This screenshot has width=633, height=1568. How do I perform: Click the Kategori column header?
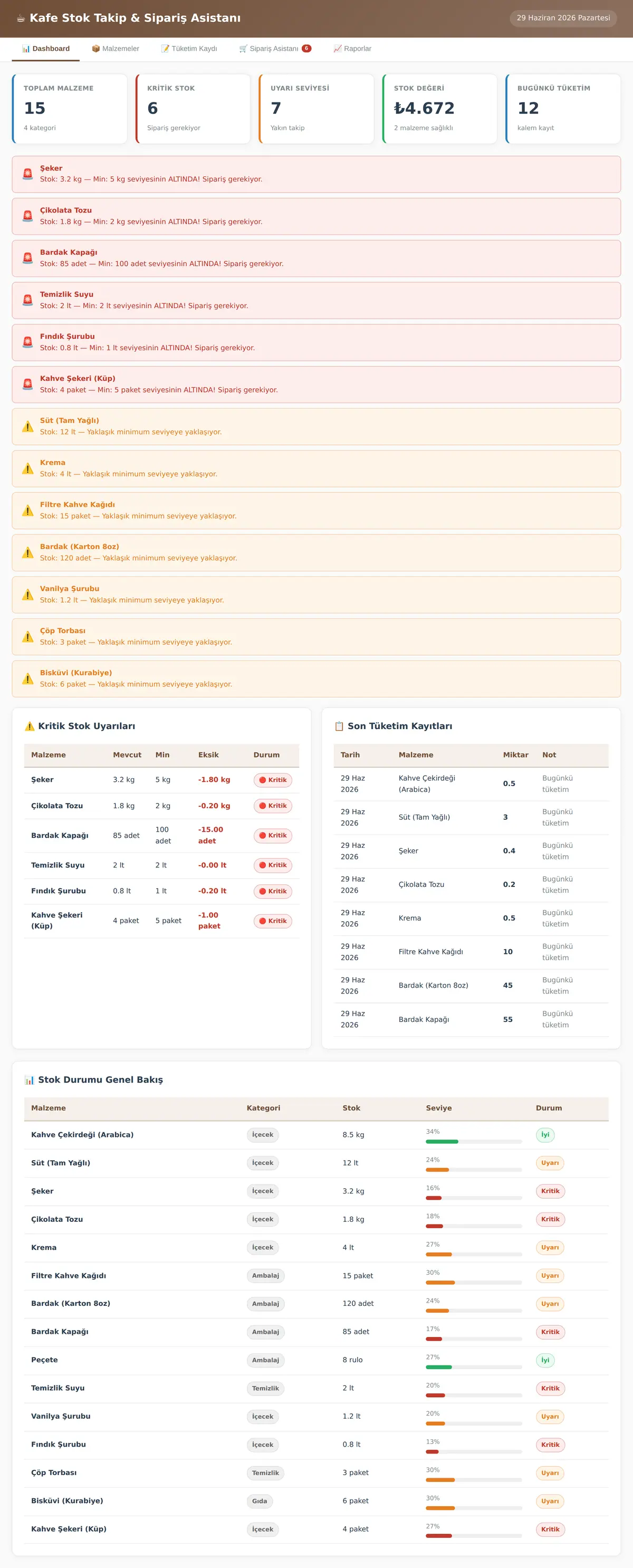coord(264,1108)
